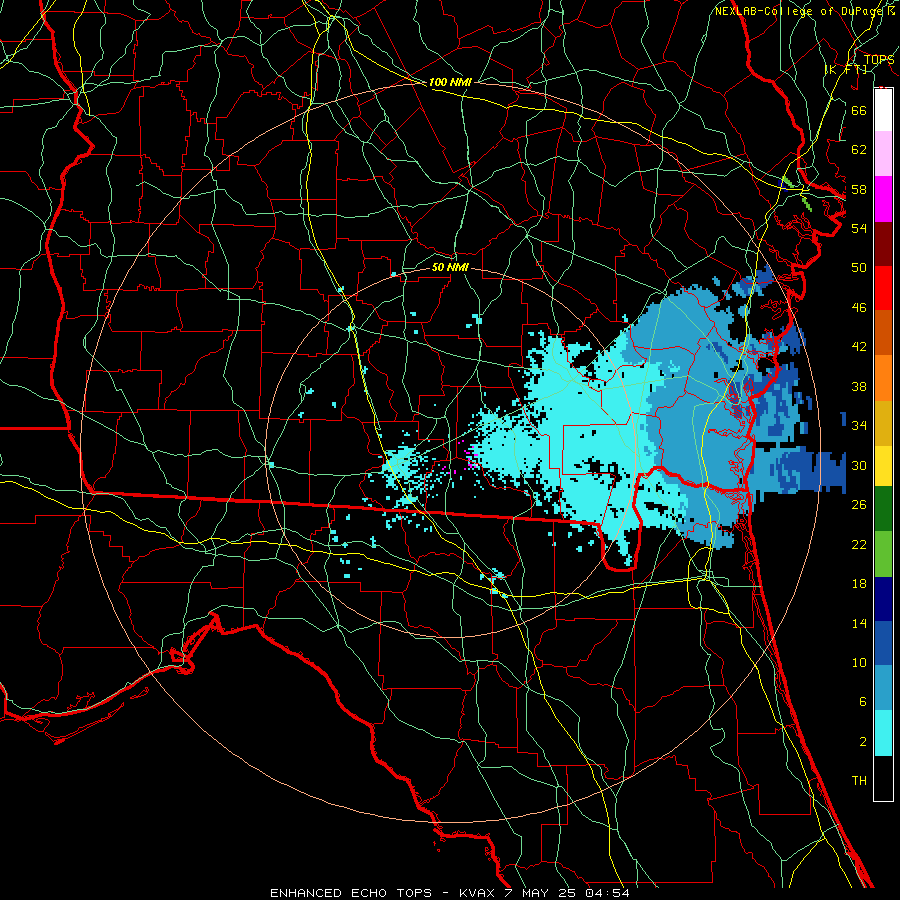Select the magenta legend swatch
The height and width of the screenshot is (900, 900).
point(883,199)
